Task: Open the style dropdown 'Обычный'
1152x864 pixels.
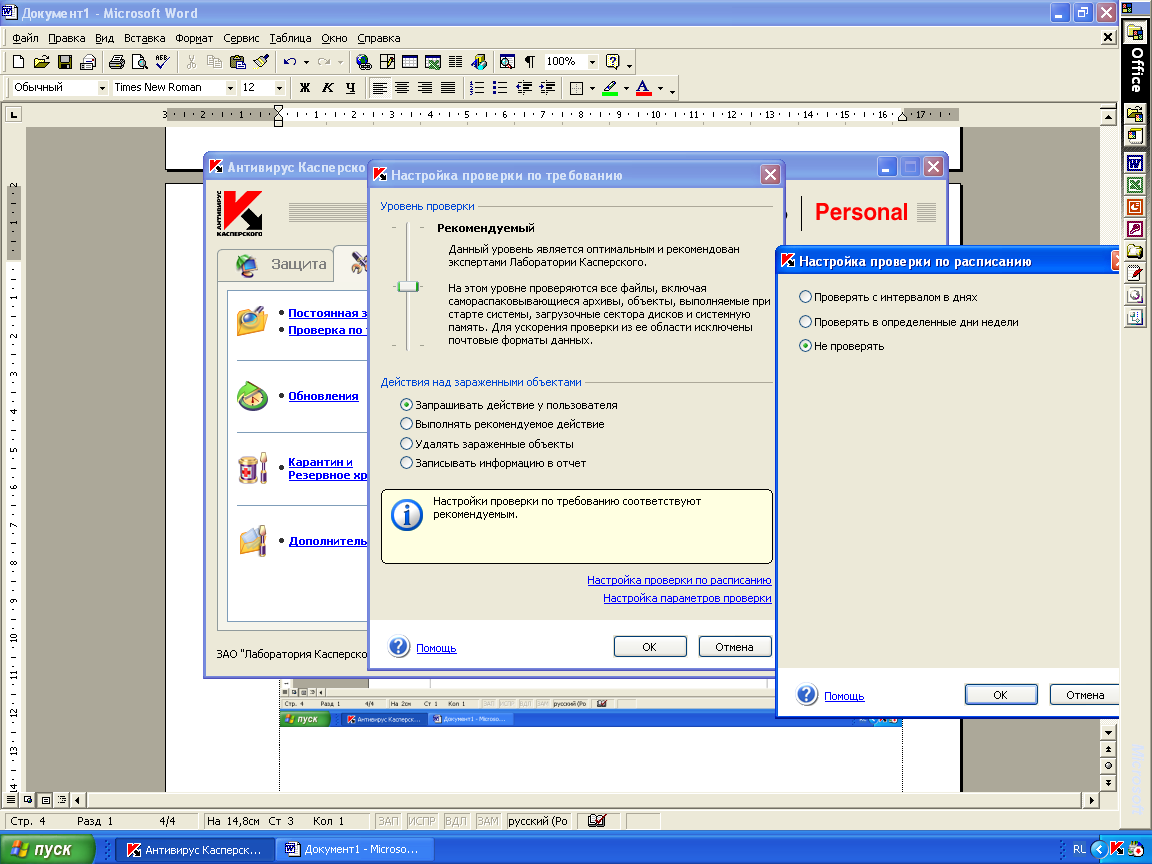Action: click(x=102, y=88)
